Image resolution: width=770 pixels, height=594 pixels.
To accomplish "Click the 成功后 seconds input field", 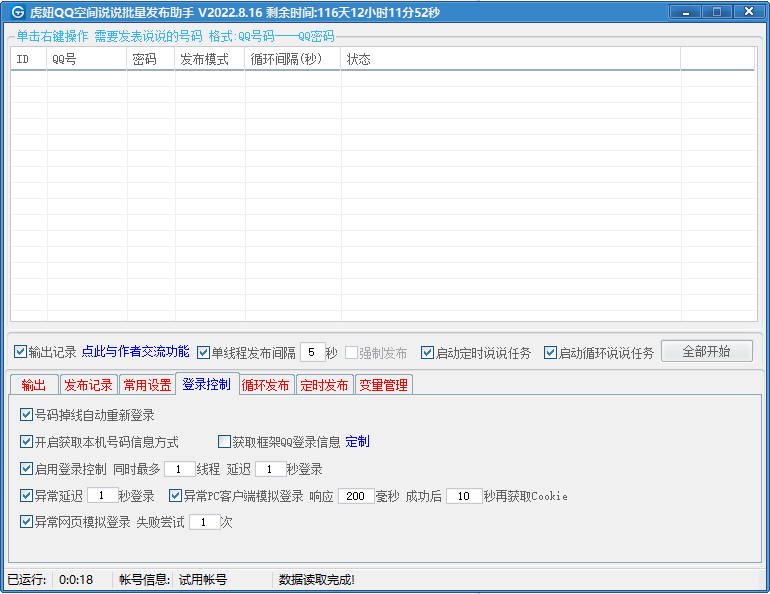I will [465, 496].
